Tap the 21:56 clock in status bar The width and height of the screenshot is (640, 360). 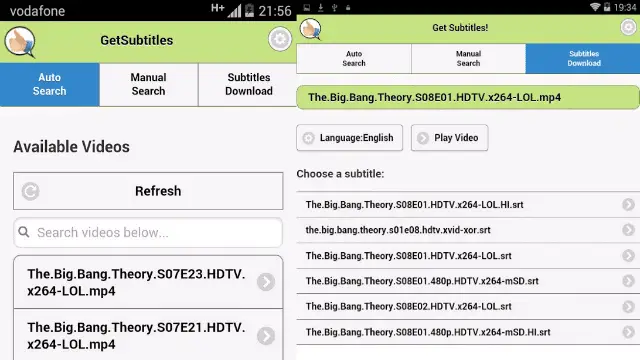(x=275, y=11)
